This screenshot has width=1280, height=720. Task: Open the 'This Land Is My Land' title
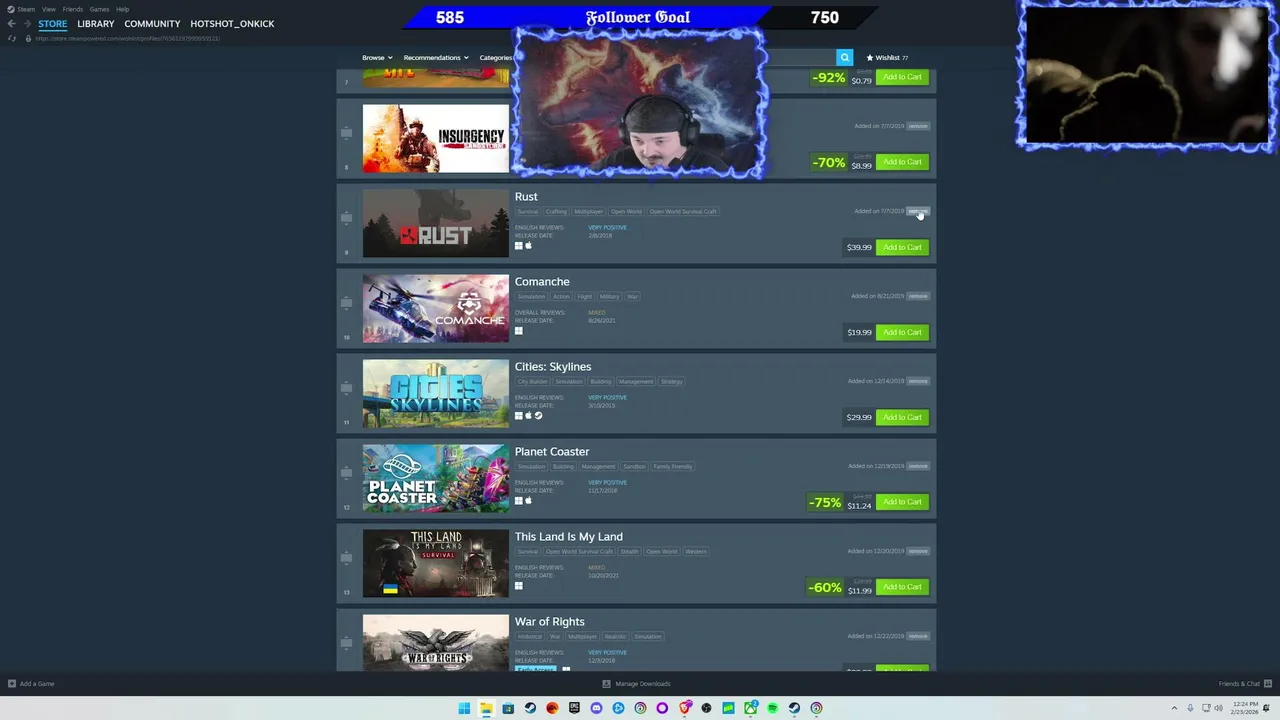pos(568,537)
